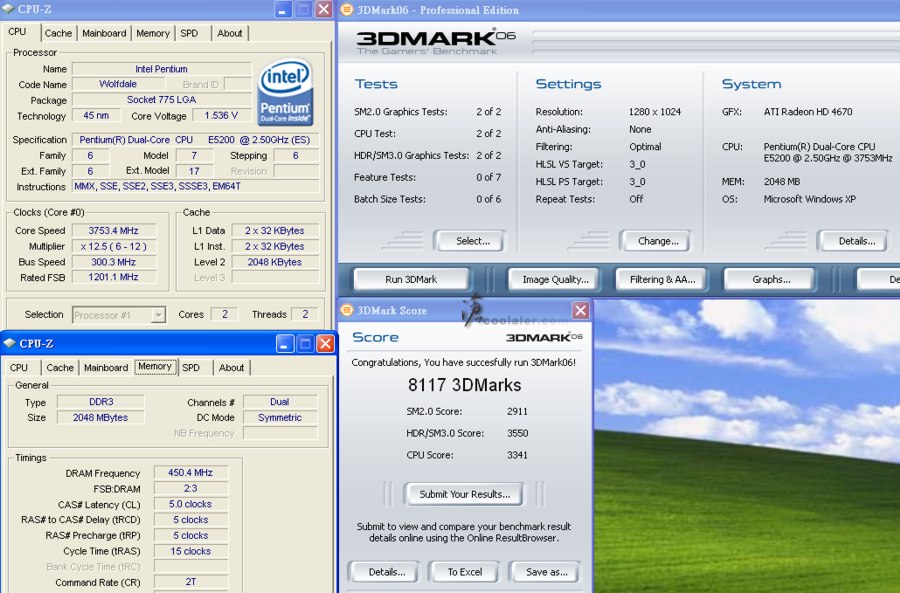Open the Mainboard tab in the lower CPU-Z window
This screenshot has width=900, height=593.
click(106, 367)
